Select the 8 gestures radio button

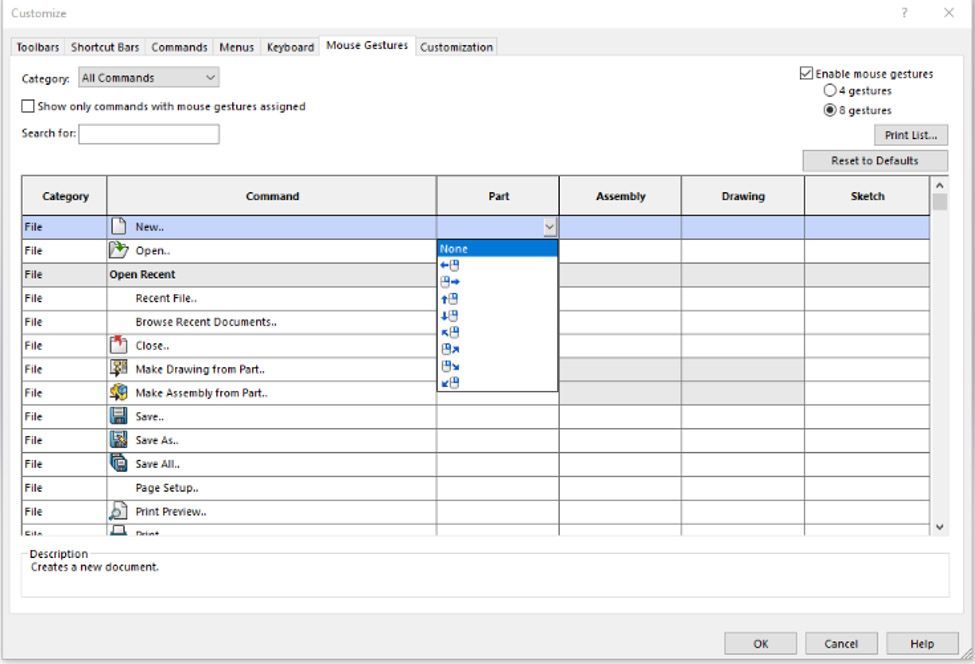829,110
